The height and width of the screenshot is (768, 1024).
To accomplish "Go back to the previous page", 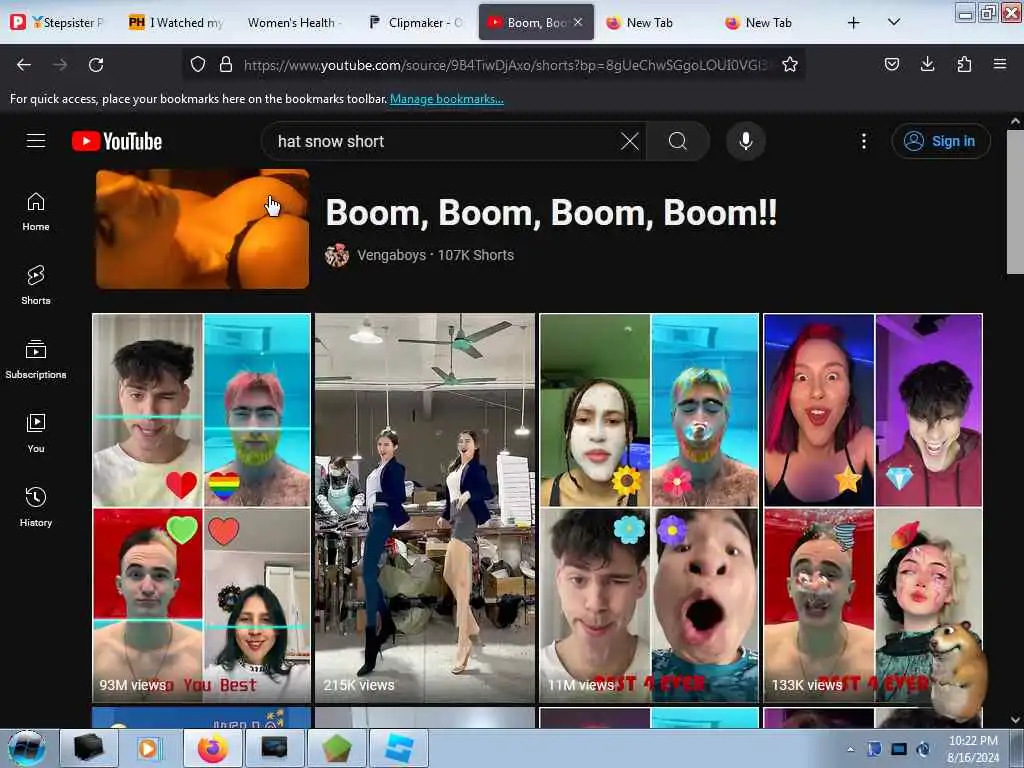I will tap(24, 65).
